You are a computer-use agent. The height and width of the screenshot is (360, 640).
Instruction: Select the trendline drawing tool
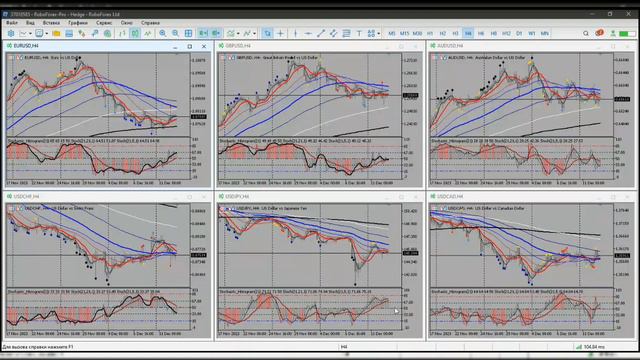pyautogui.click(x=321, y=33)
